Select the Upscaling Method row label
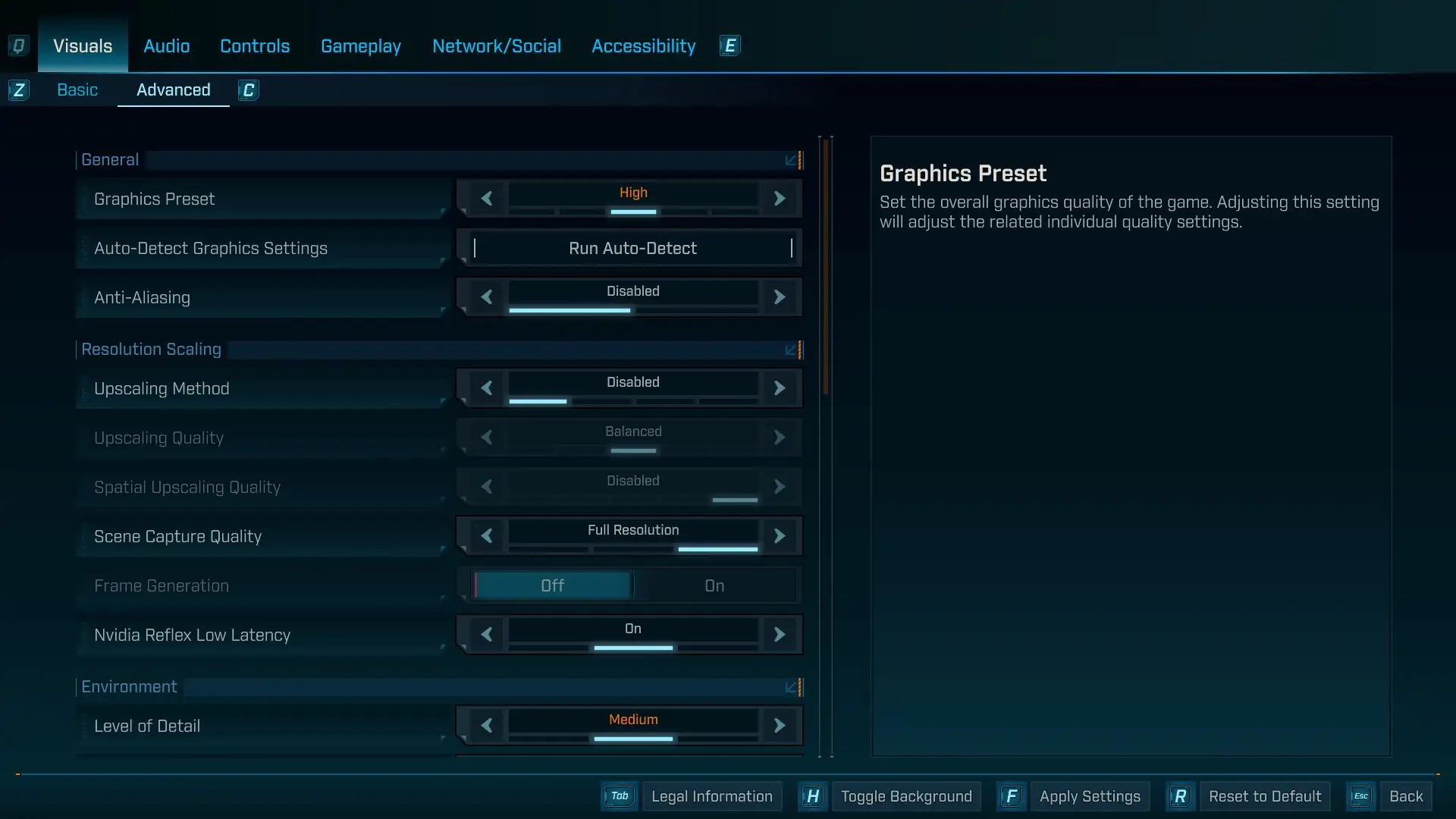1456x819 pixels. [262, 388]
